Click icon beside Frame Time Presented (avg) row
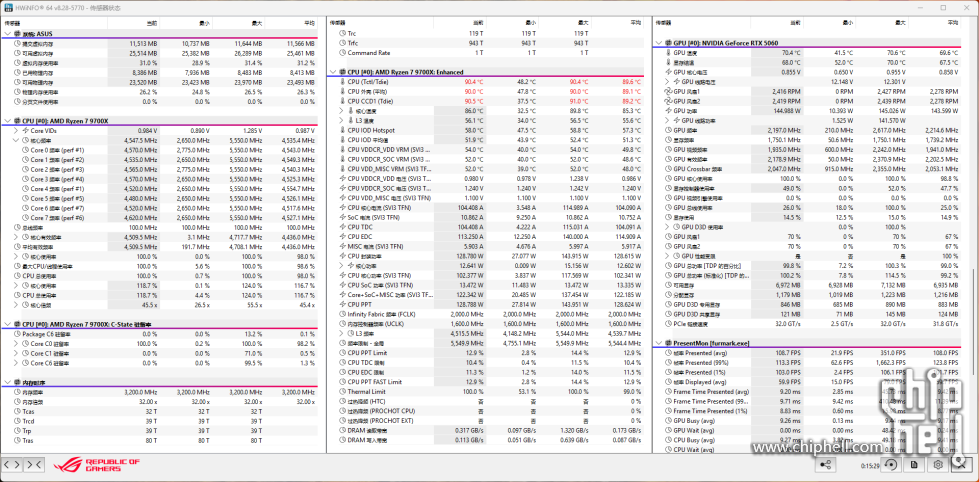 [668, 391]
